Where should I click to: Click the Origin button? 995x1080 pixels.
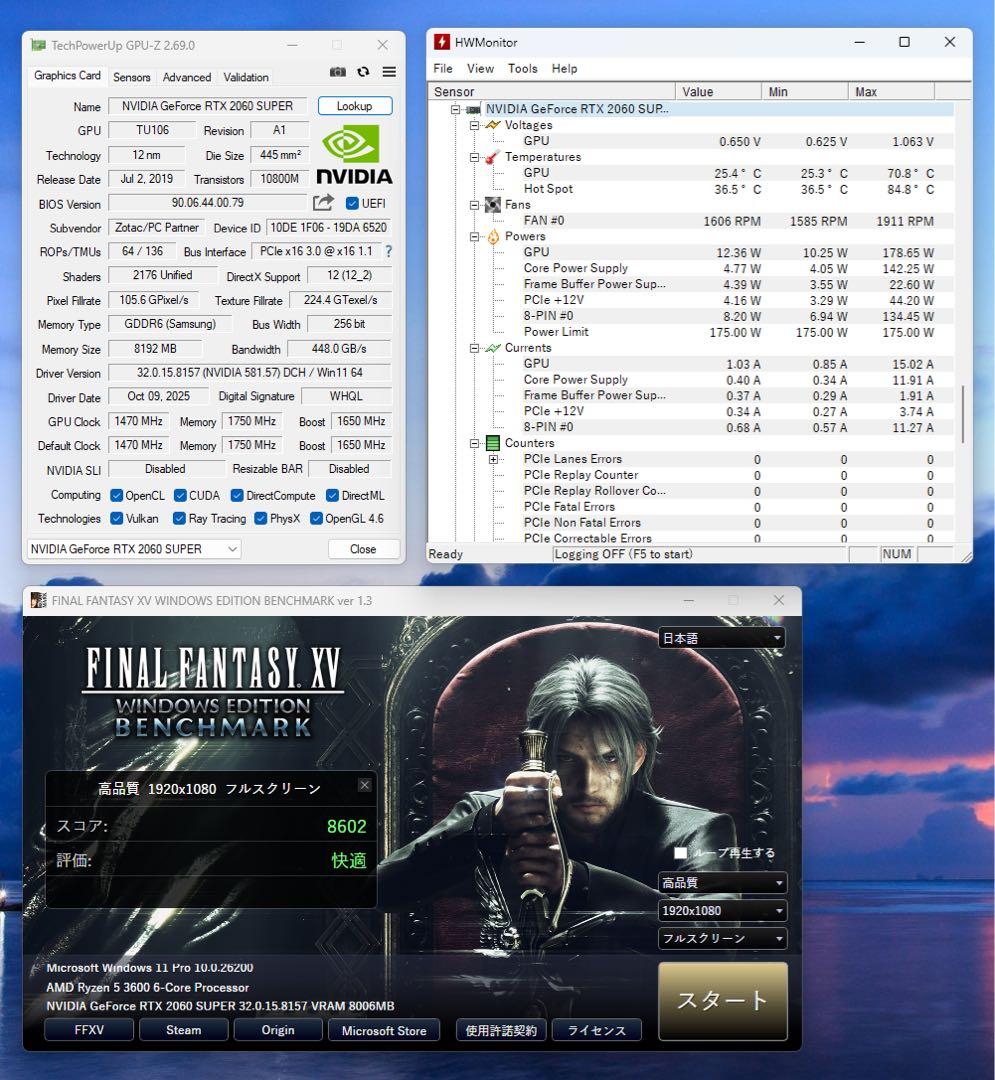tap(278, 1030)
